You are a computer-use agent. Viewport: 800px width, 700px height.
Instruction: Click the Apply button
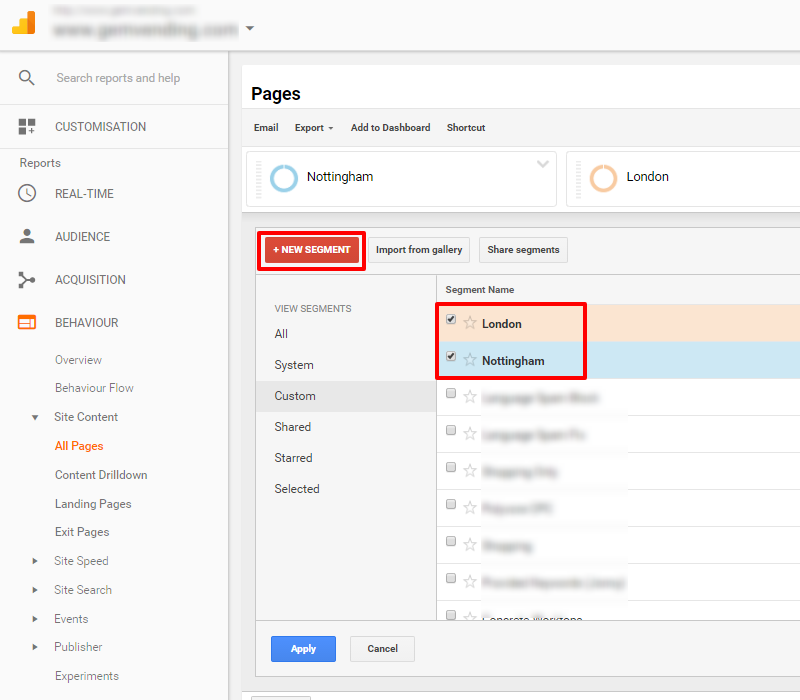click(303, 648)
